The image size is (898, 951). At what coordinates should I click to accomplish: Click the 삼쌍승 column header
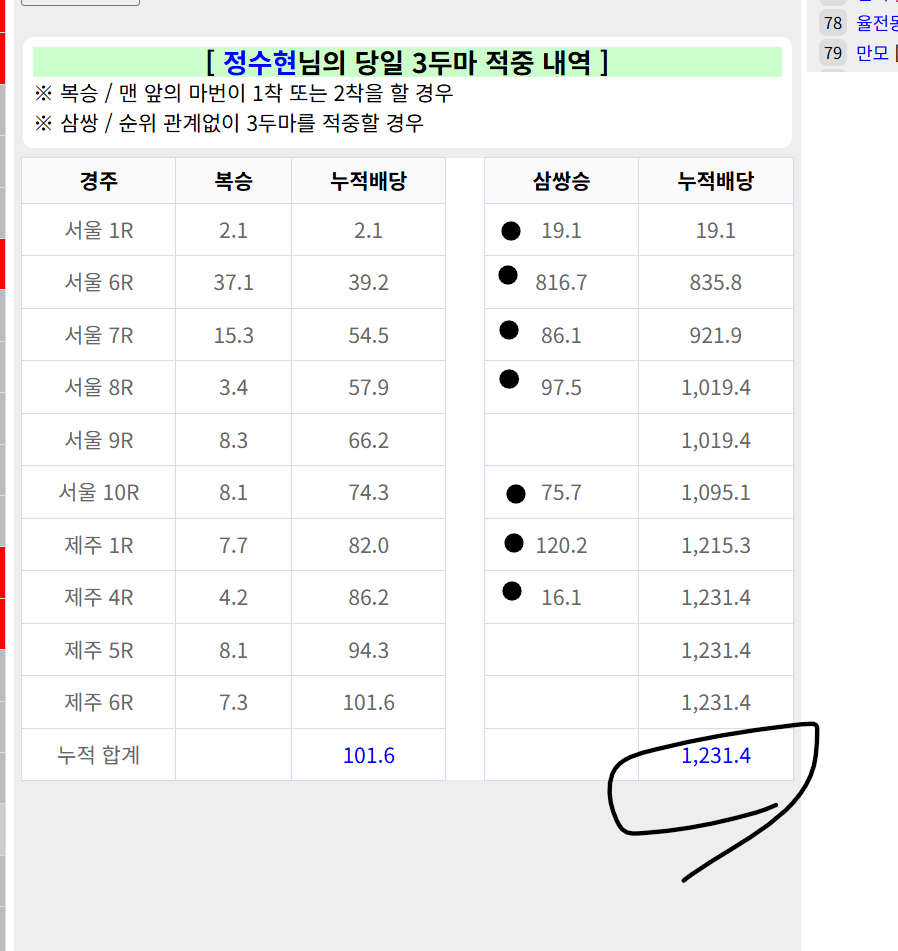pos(561,181)
